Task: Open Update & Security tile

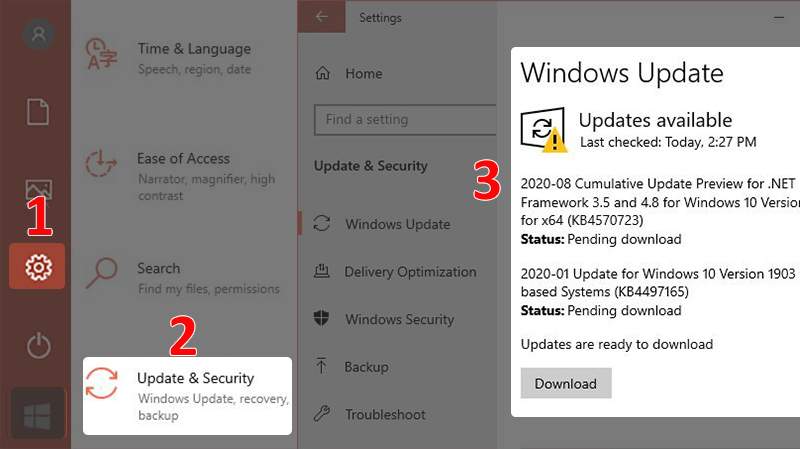Action: (x=187, y=395)
